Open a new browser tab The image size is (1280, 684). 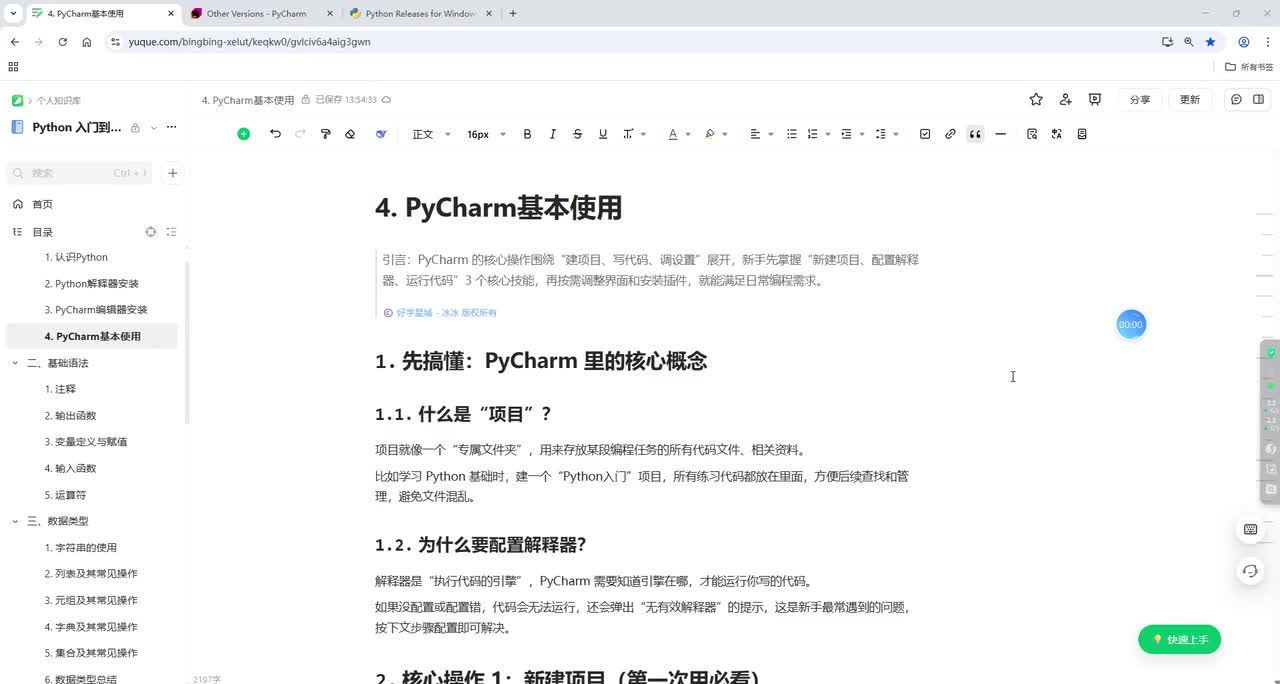point(513,14)
